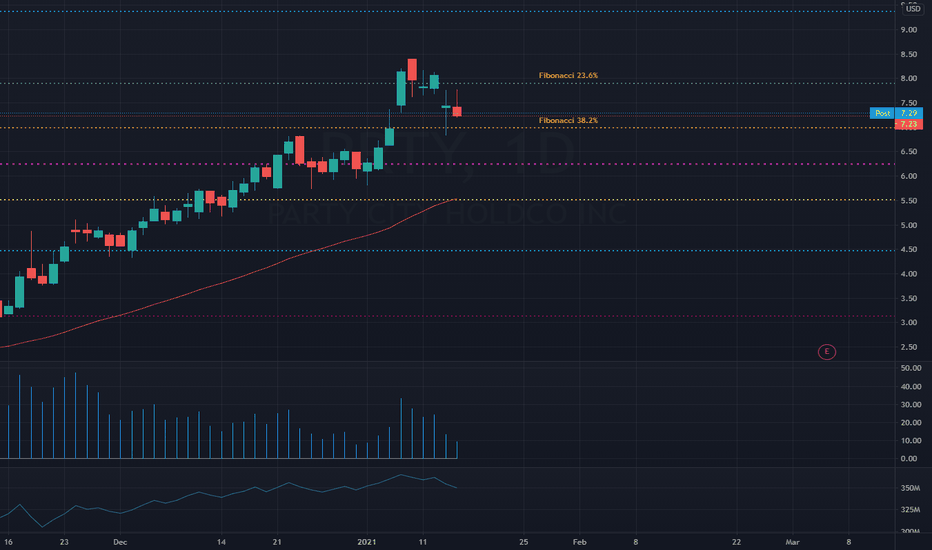Viewport: 932px width, 550px height.
Task: Click the '16' date axis label
Action: point(8,542)
